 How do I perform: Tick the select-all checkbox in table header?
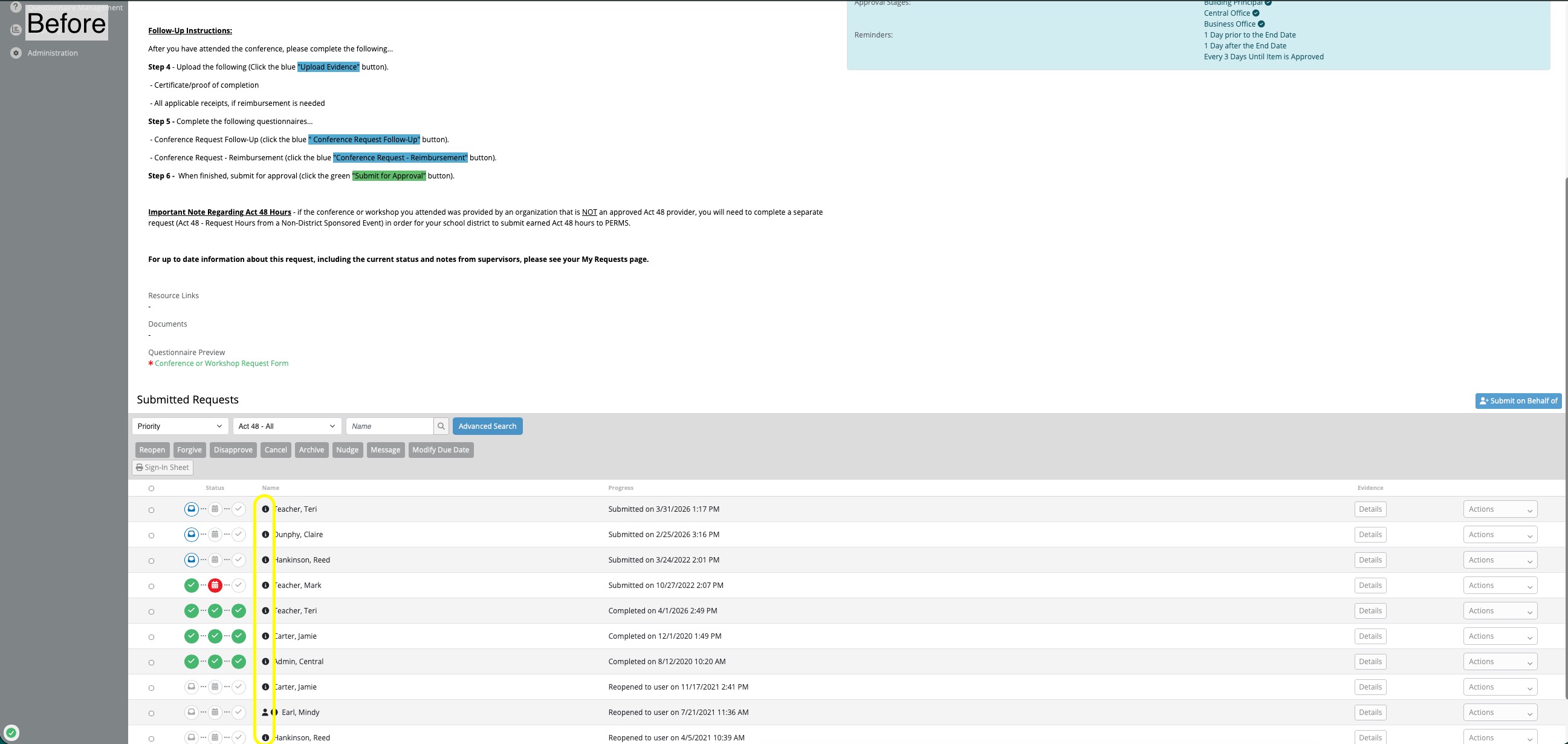152,489
